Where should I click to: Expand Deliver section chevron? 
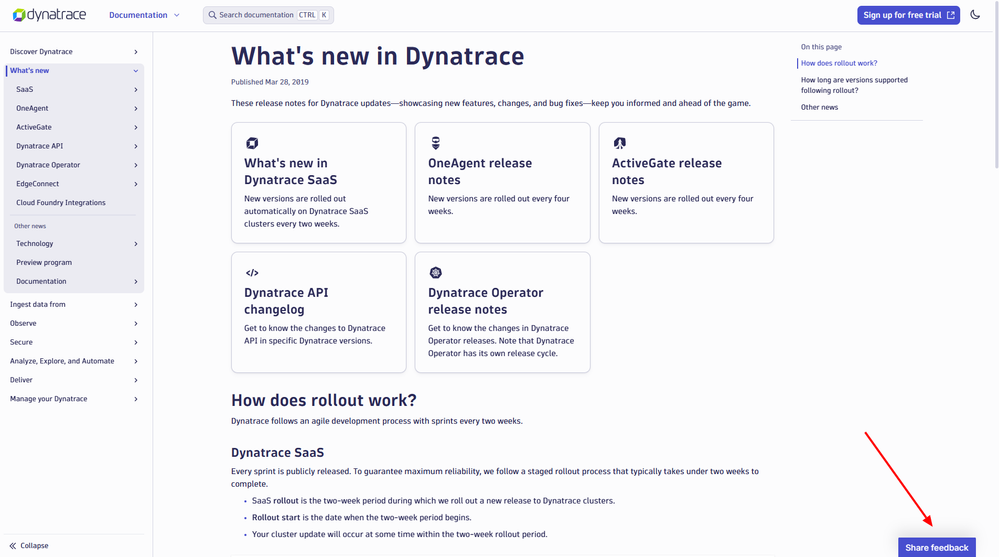pos(136,380)
